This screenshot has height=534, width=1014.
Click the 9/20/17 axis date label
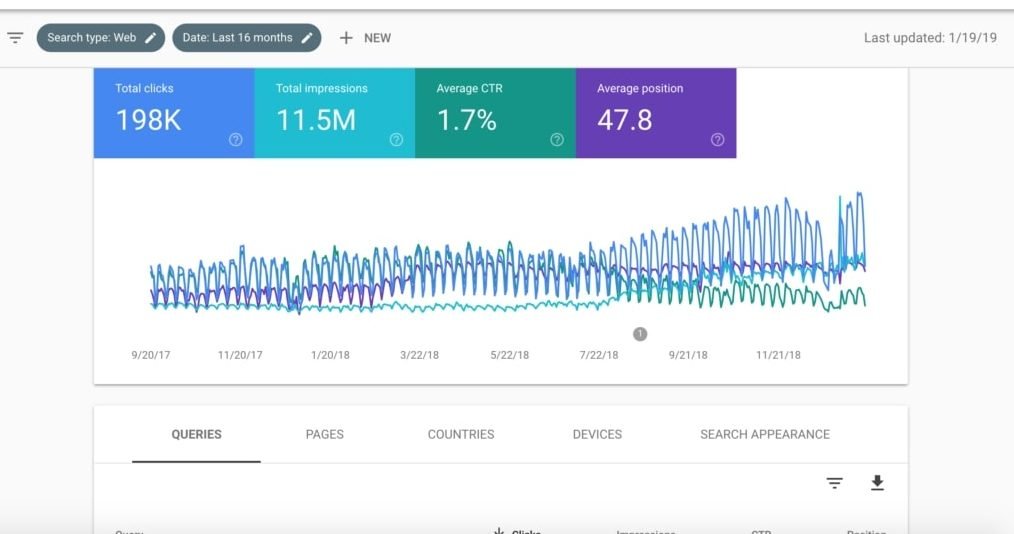151,355
